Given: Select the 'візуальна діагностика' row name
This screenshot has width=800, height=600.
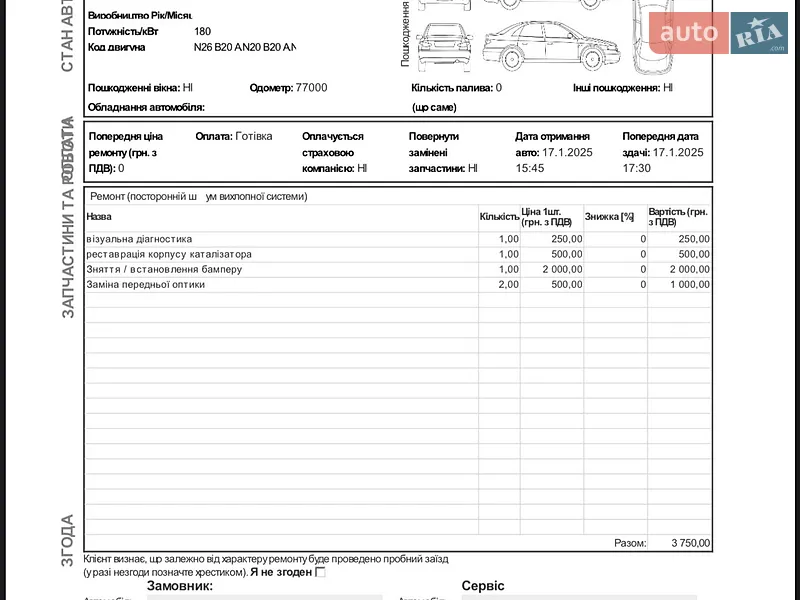Looking at the screenshot, I should click(139, 239).
